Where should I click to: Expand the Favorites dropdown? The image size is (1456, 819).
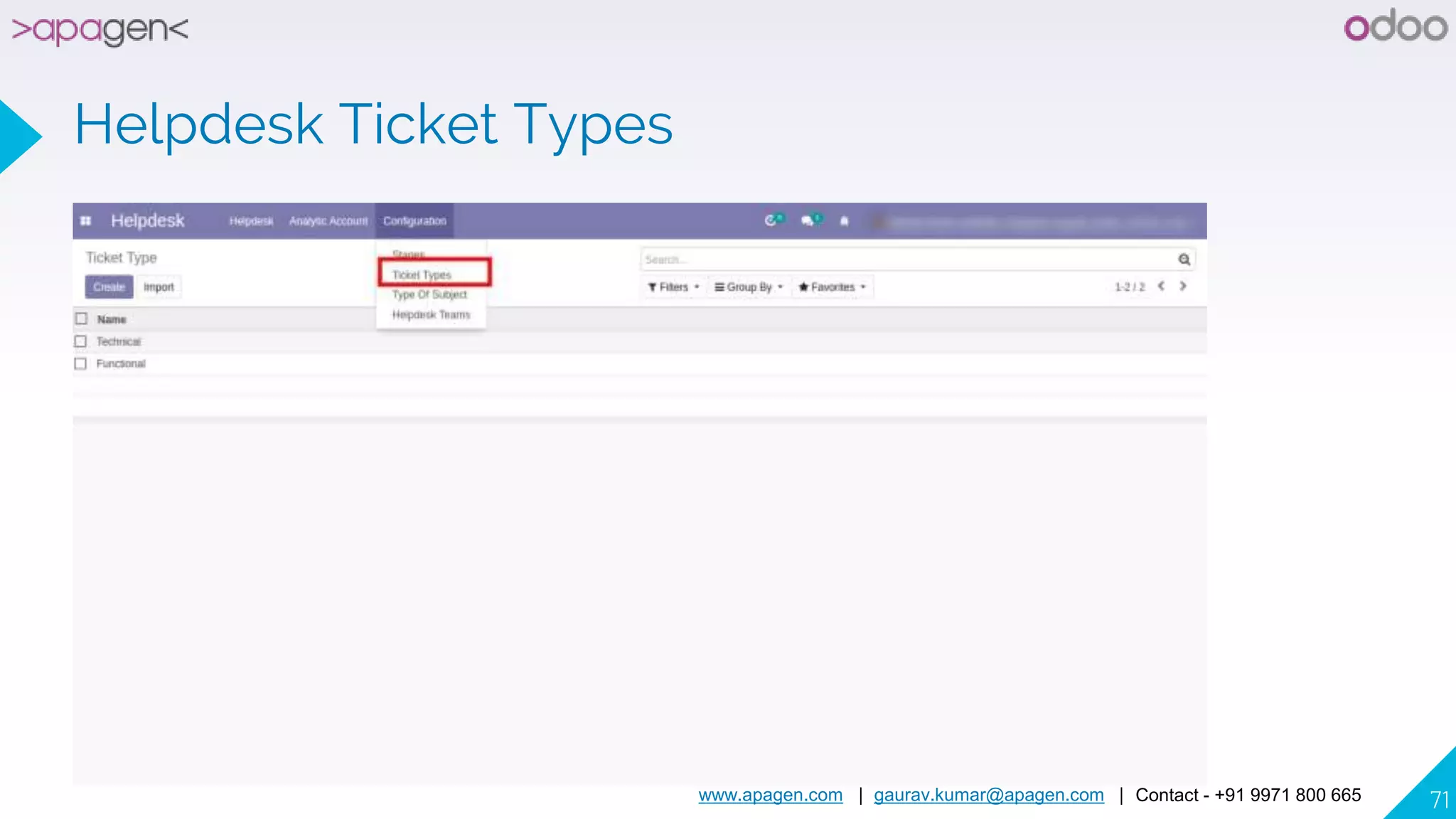coord(833,287)
